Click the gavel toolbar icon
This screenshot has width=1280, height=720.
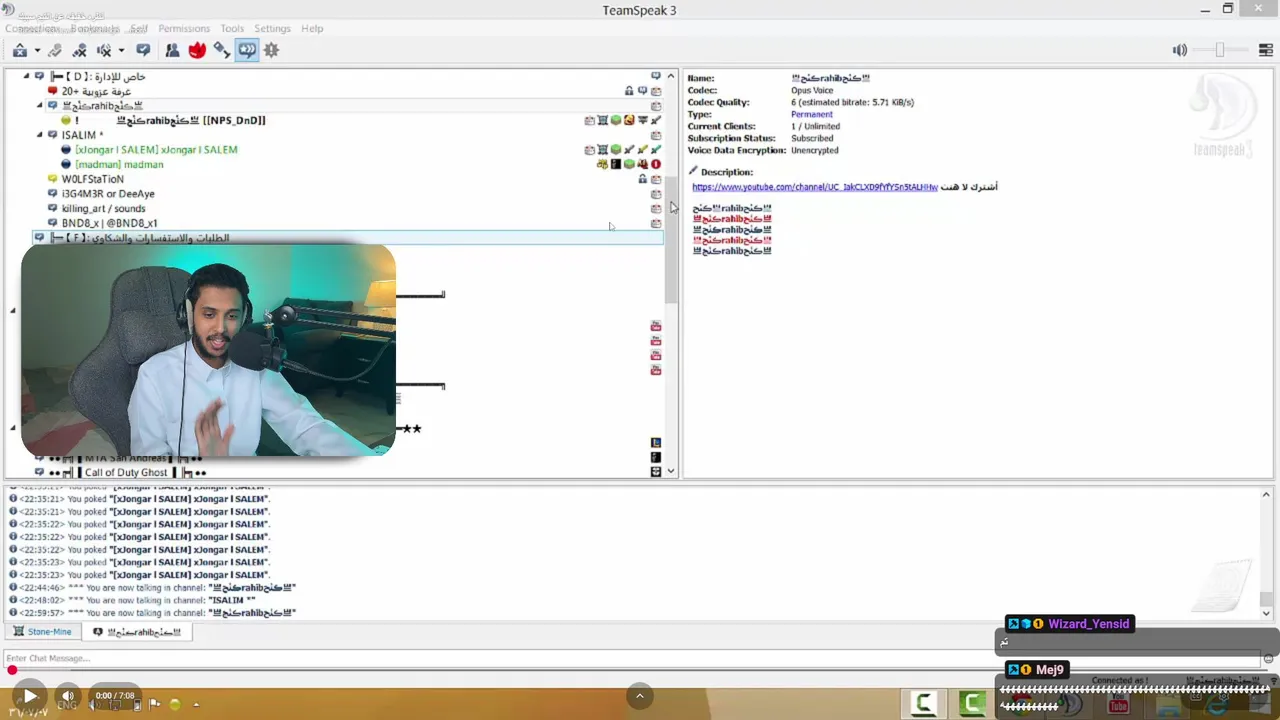pos(222,50)
